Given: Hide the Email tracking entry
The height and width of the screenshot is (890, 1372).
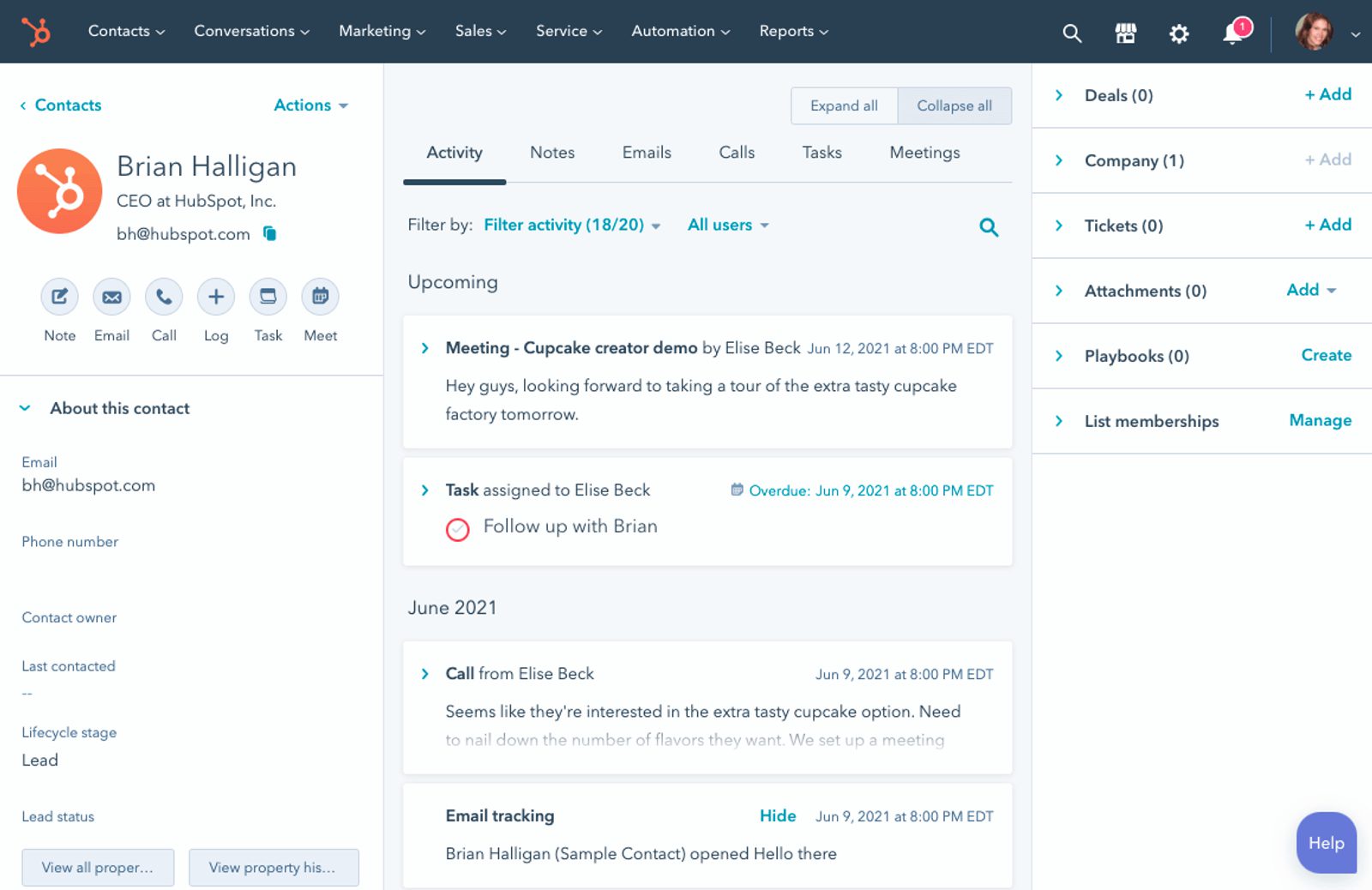Looking at the screenshot, I should point(776,815).
